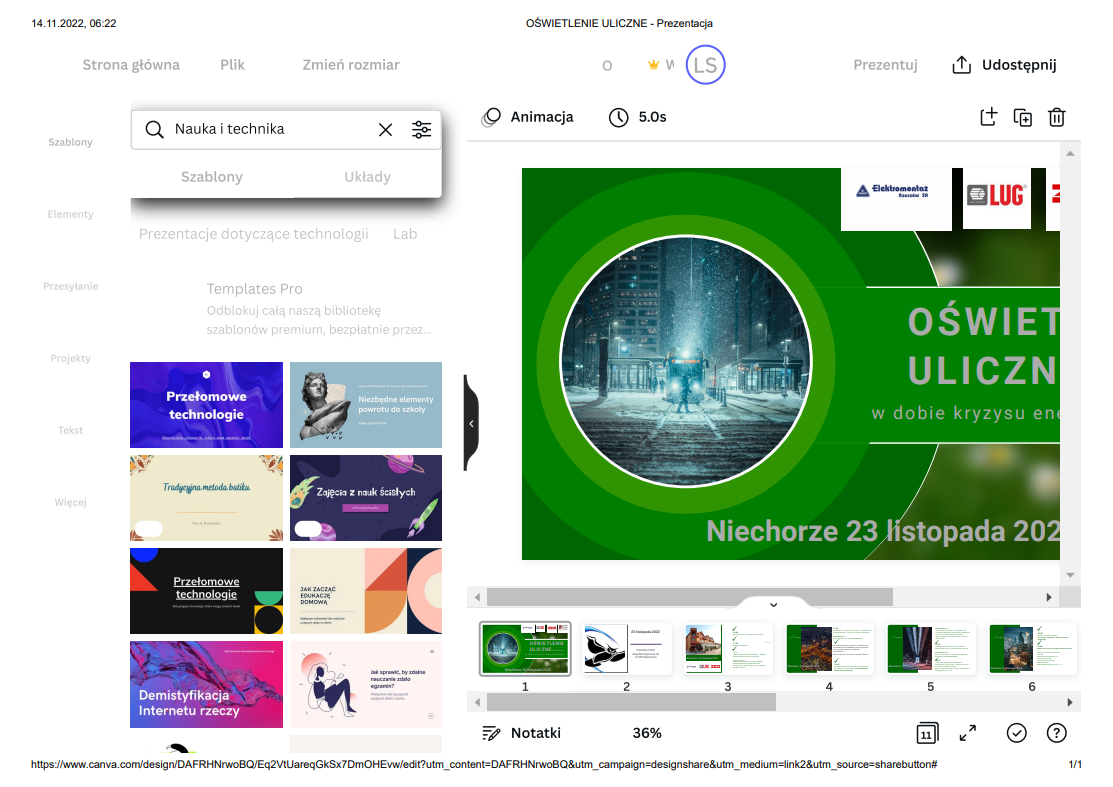
Task: Collapse the page thumbnails strip chevron
Action: pos(773,605)
